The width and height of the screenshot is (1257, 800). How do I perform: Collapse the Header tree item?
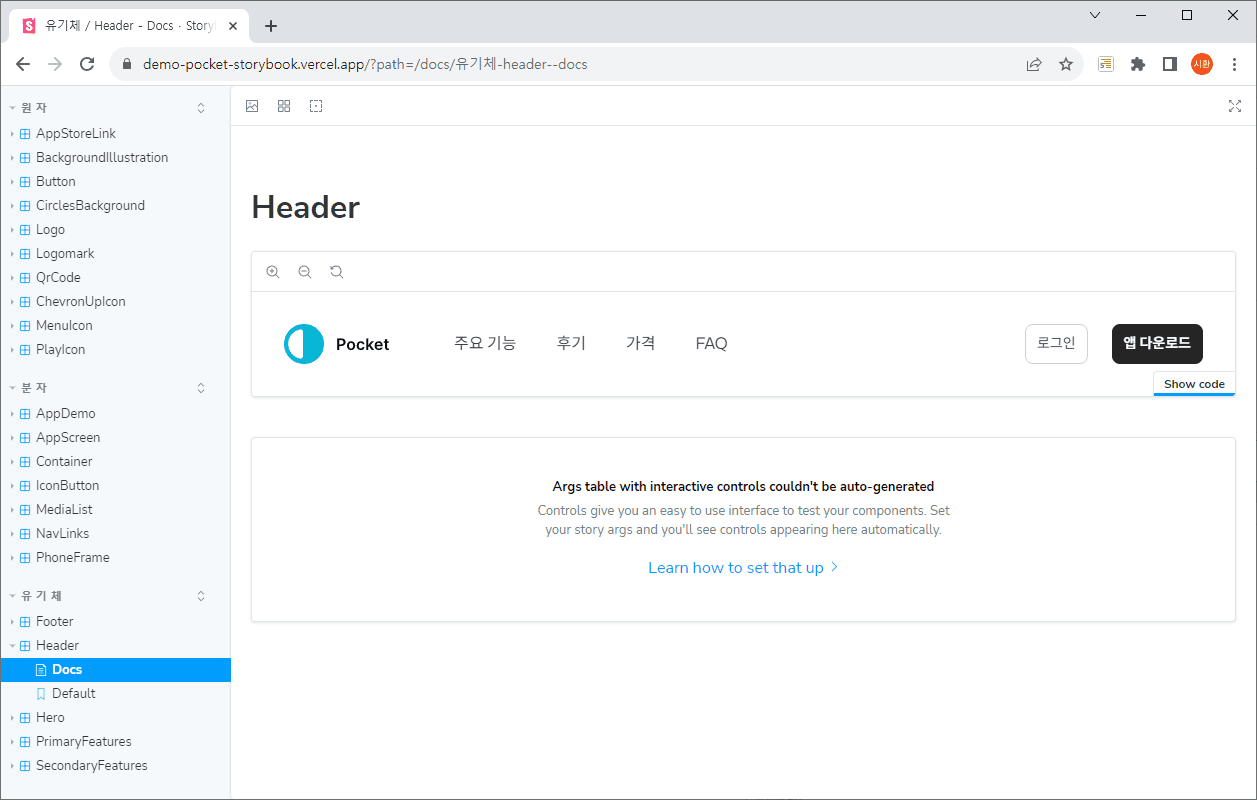click(x=57, y=645)
